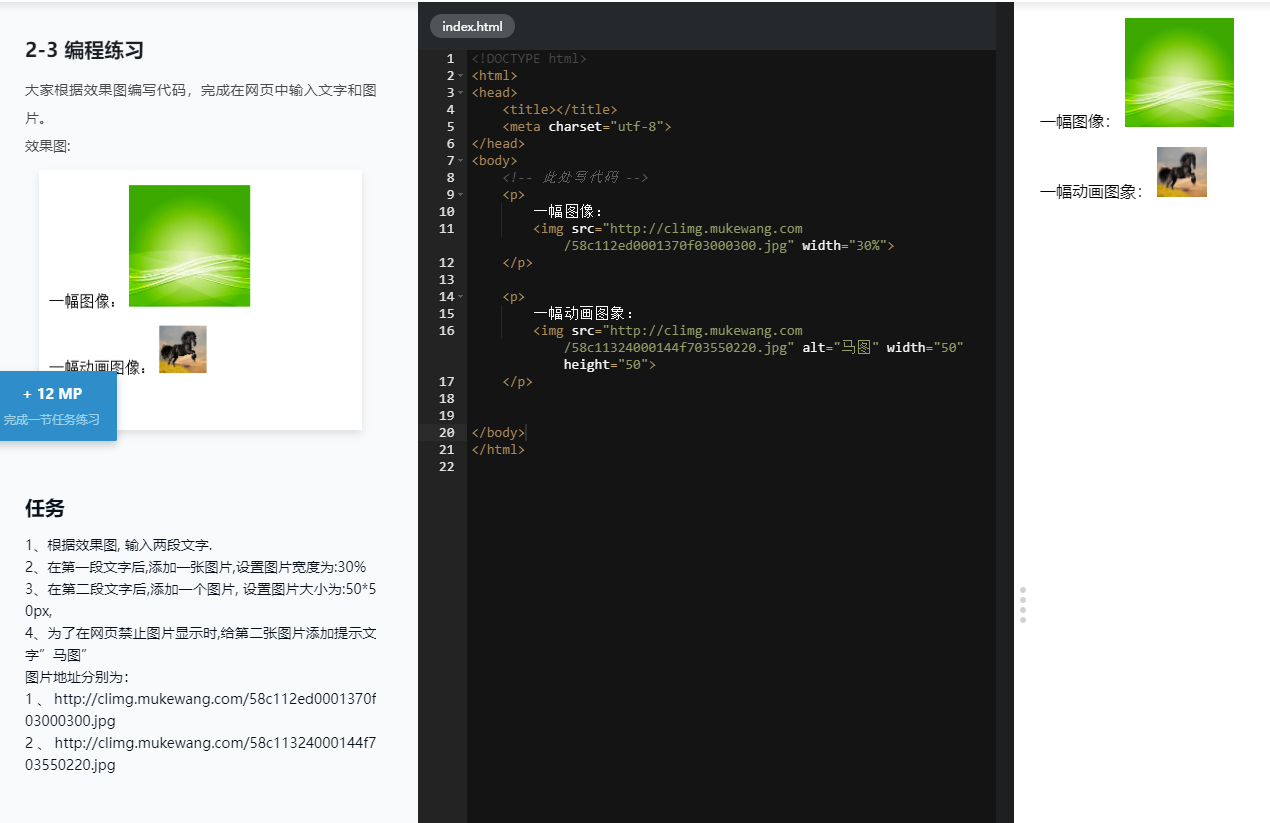The height and width of the screenshot is (823, 1270).
Task: Collapse the html tag fold arrow on line 2
Action: click(461, 76)
